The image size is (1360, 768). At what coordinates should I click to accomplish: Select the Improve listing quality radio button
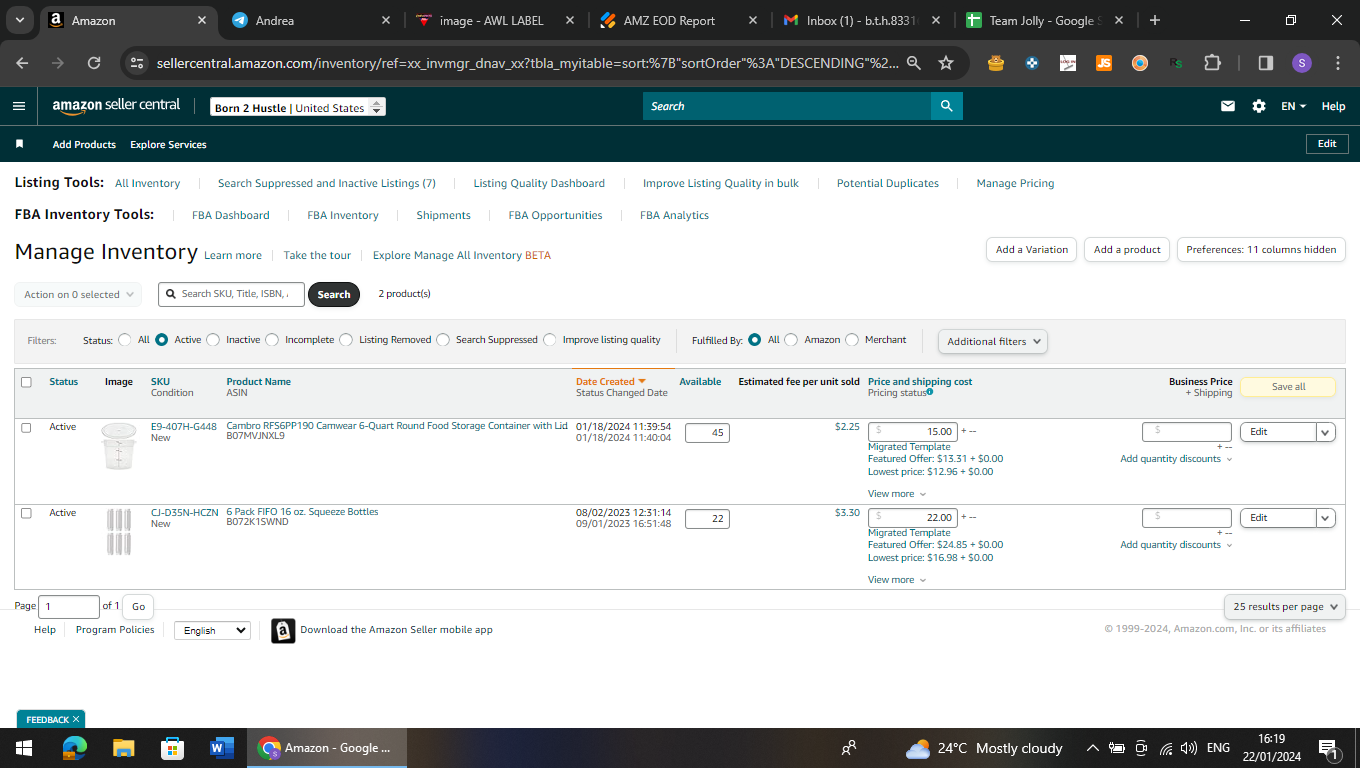550,340
